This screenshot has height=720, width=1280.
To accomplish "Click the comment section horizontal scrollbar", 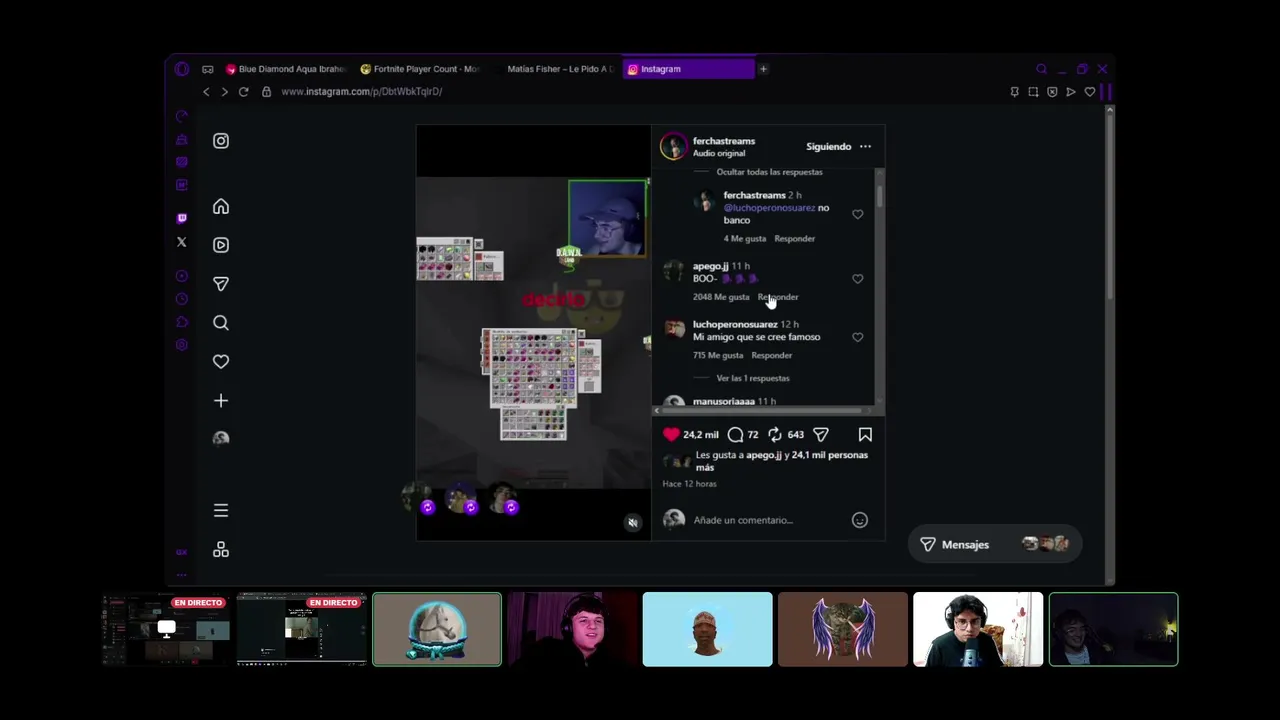I will point(763,410).
